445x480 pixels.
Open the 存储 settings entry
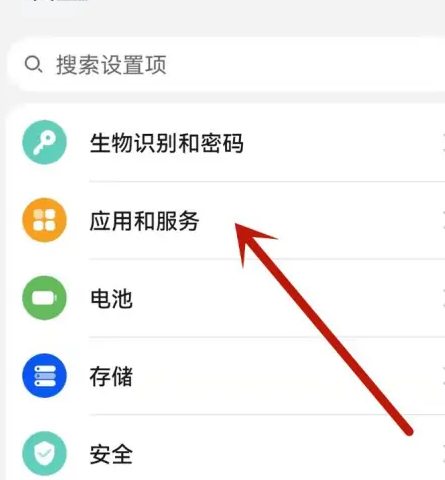[225, 376]
